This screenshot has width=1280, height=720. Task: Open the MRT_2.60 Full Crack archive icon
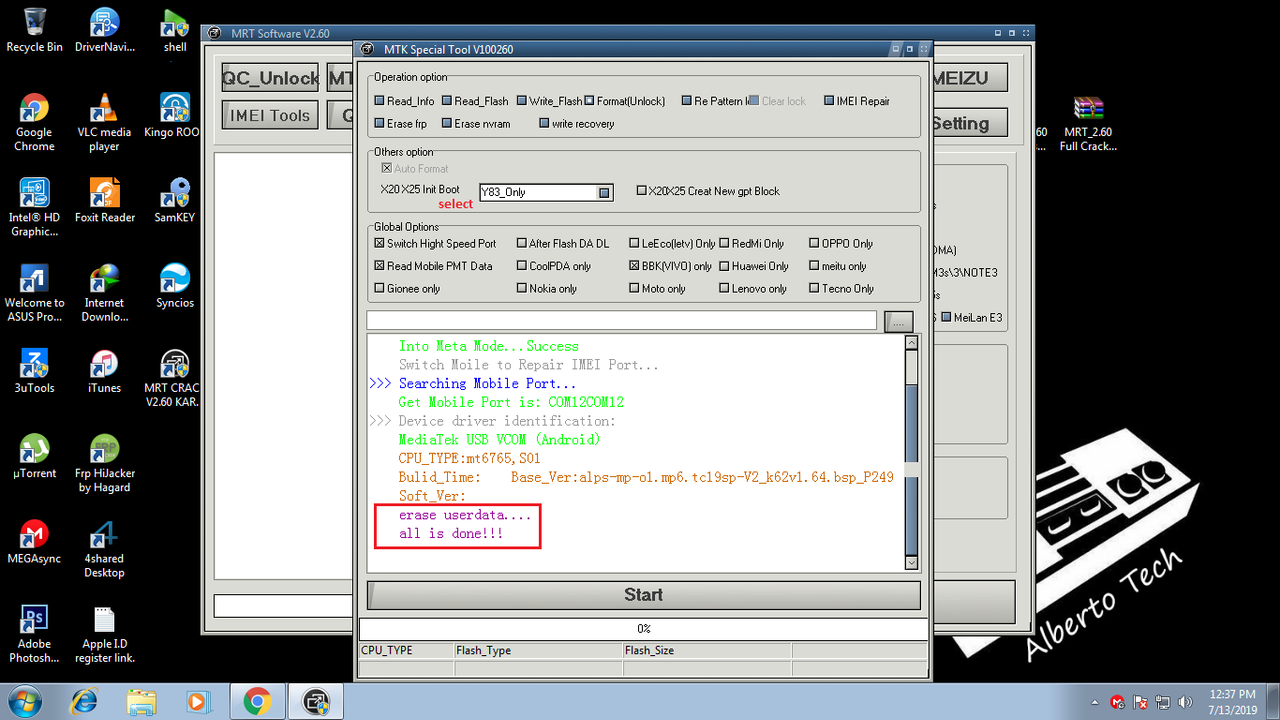1088,122
